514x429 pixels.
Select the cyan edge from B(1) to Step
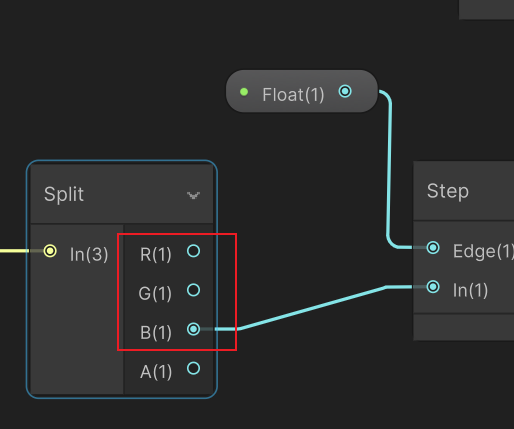coord(312,308)
